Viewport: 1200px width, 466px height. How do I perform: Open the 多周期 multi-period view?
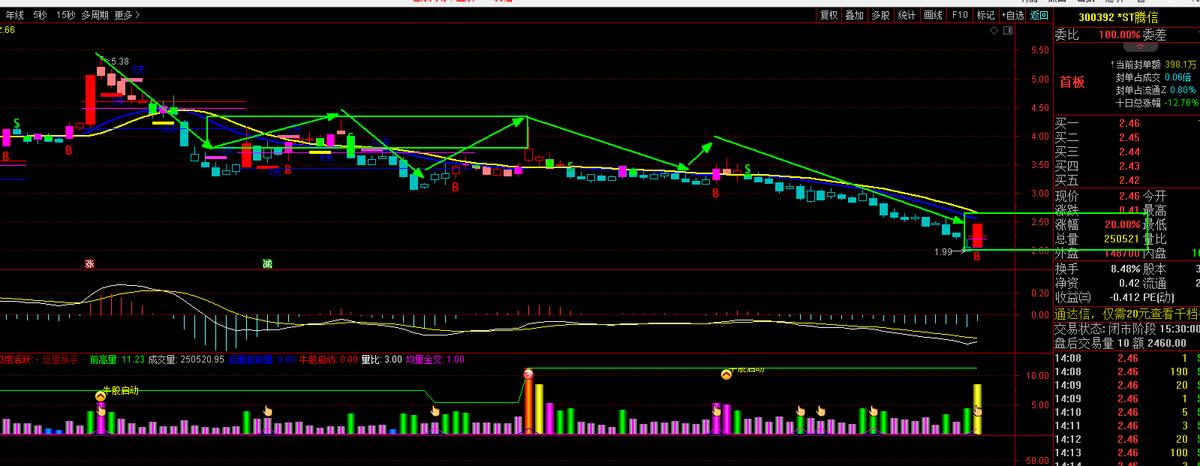point(95,15)
